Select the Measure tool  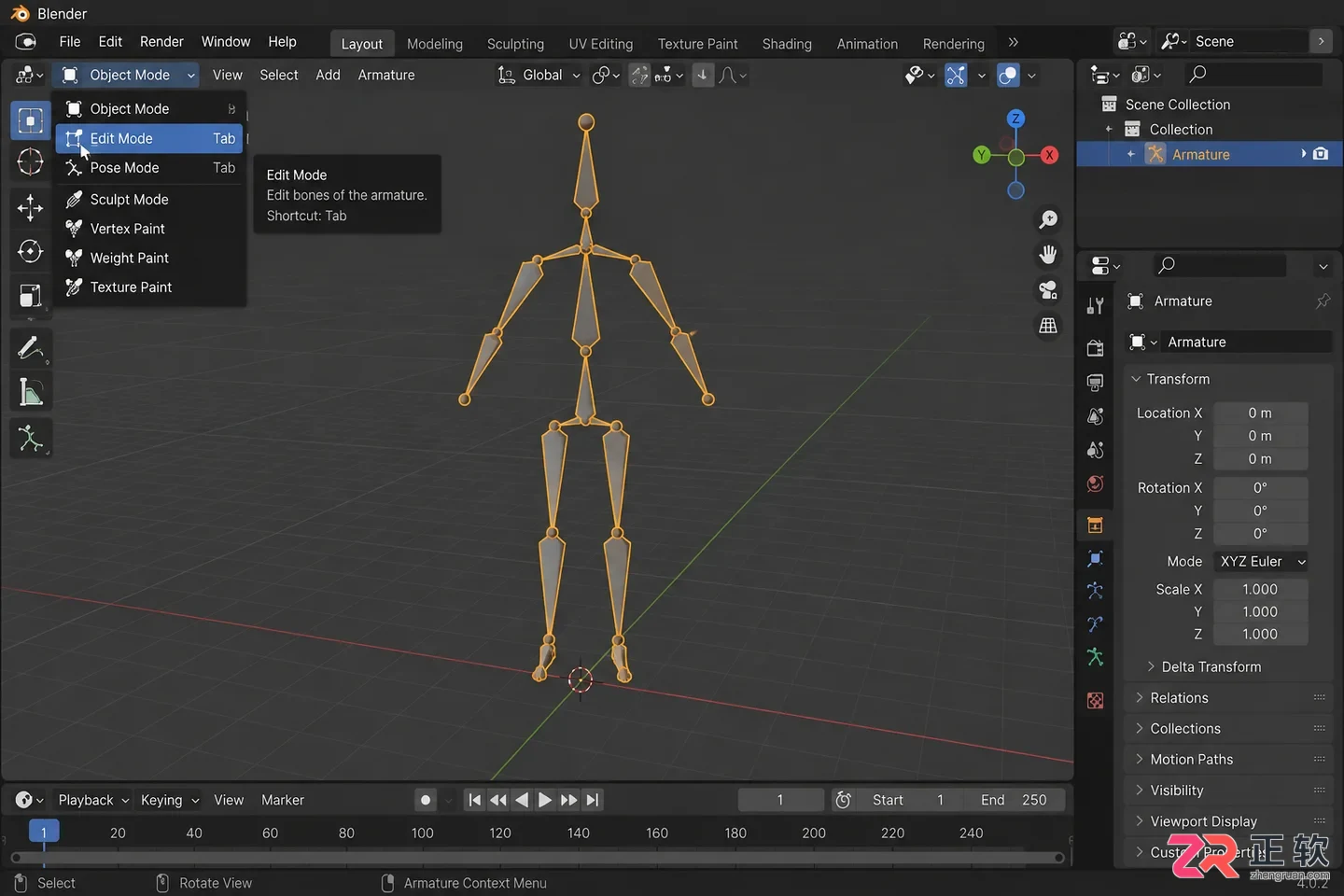[x=30, y=392]
